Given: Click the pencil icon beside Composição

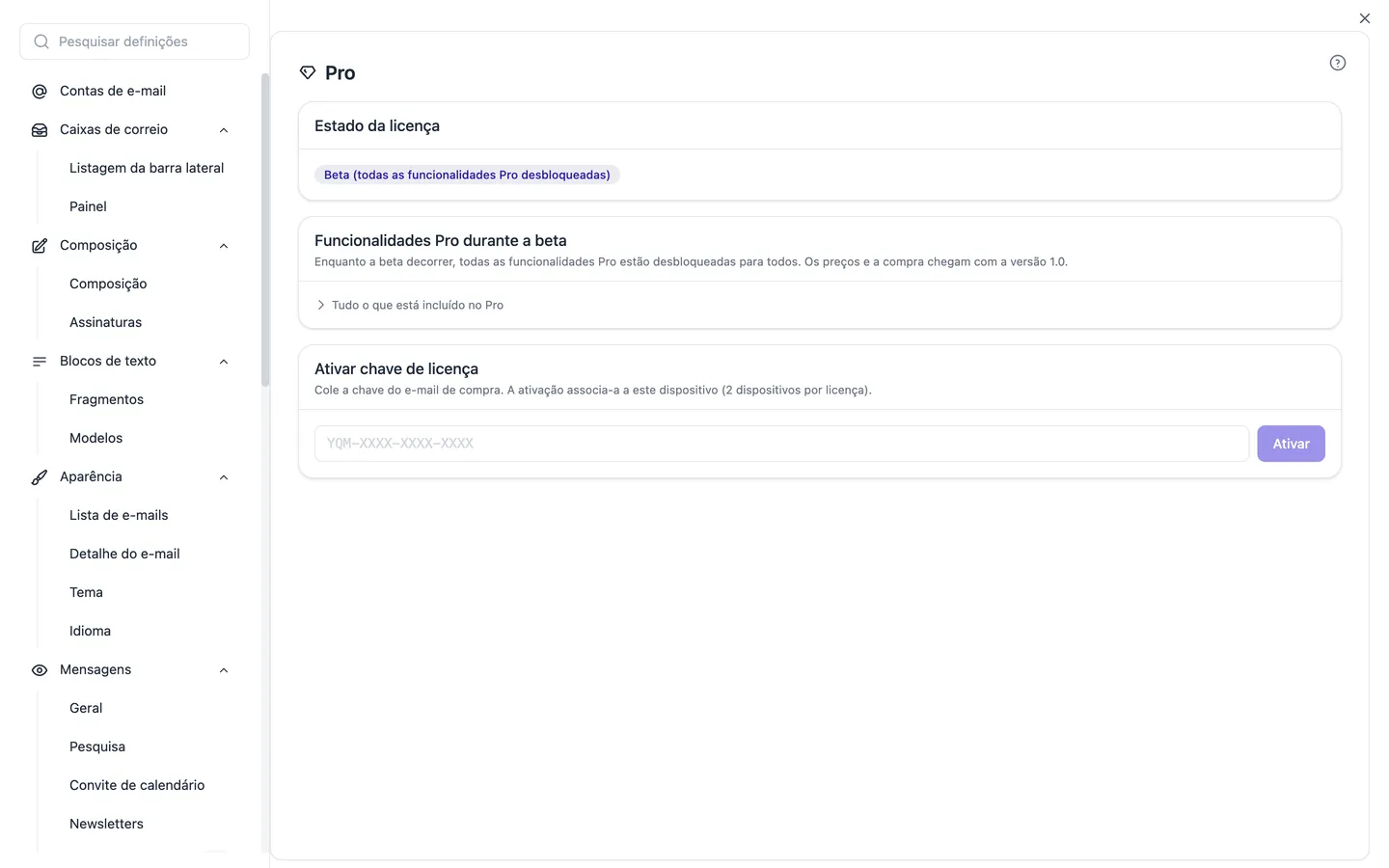Looking at the screenshot, I should (40, 245).
